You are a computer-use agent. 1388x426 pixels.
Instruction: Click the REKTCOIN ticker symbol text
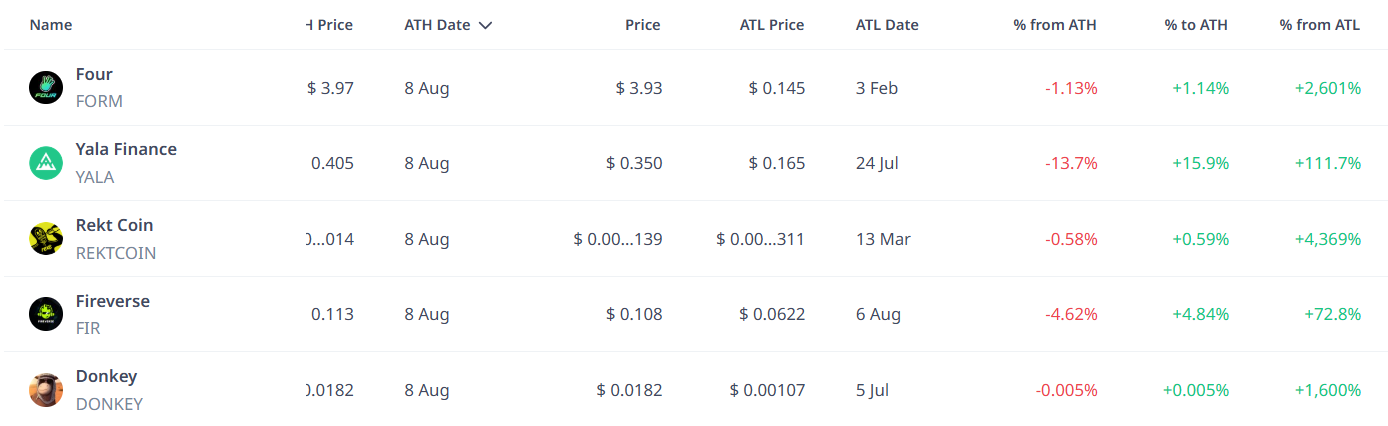point(116,253)
